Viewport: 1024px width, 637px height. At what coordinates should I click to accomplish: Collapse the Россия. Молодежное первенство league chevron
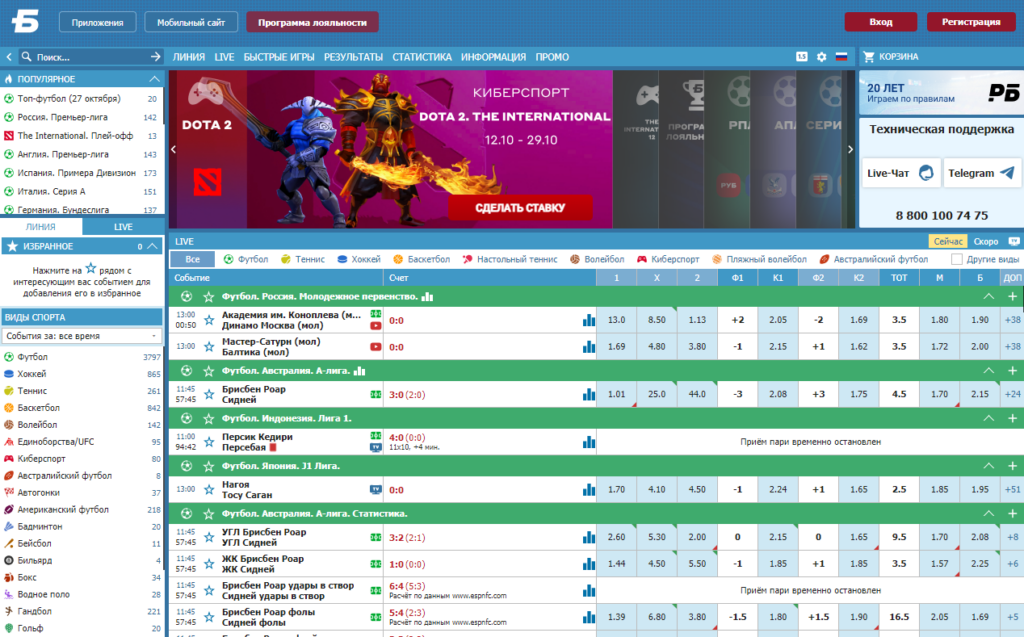point(989,297)
